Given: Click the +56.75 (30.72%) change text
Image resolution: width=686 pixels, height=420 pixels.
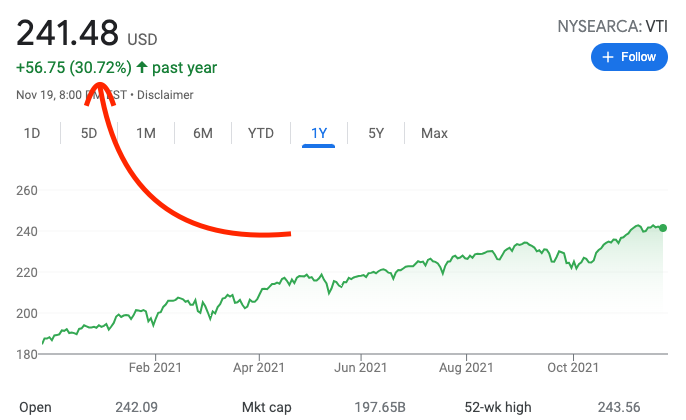Looking at the screenshot, I should (x=73, y=68).
